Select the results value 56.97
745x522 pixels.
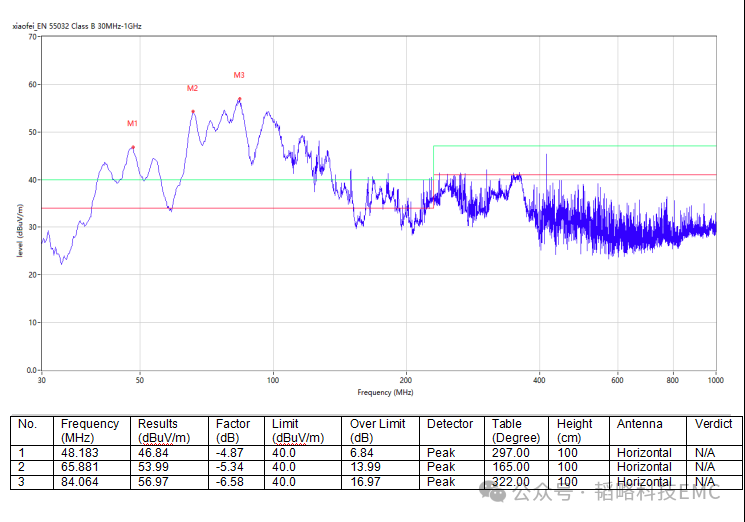click(154, 482)
